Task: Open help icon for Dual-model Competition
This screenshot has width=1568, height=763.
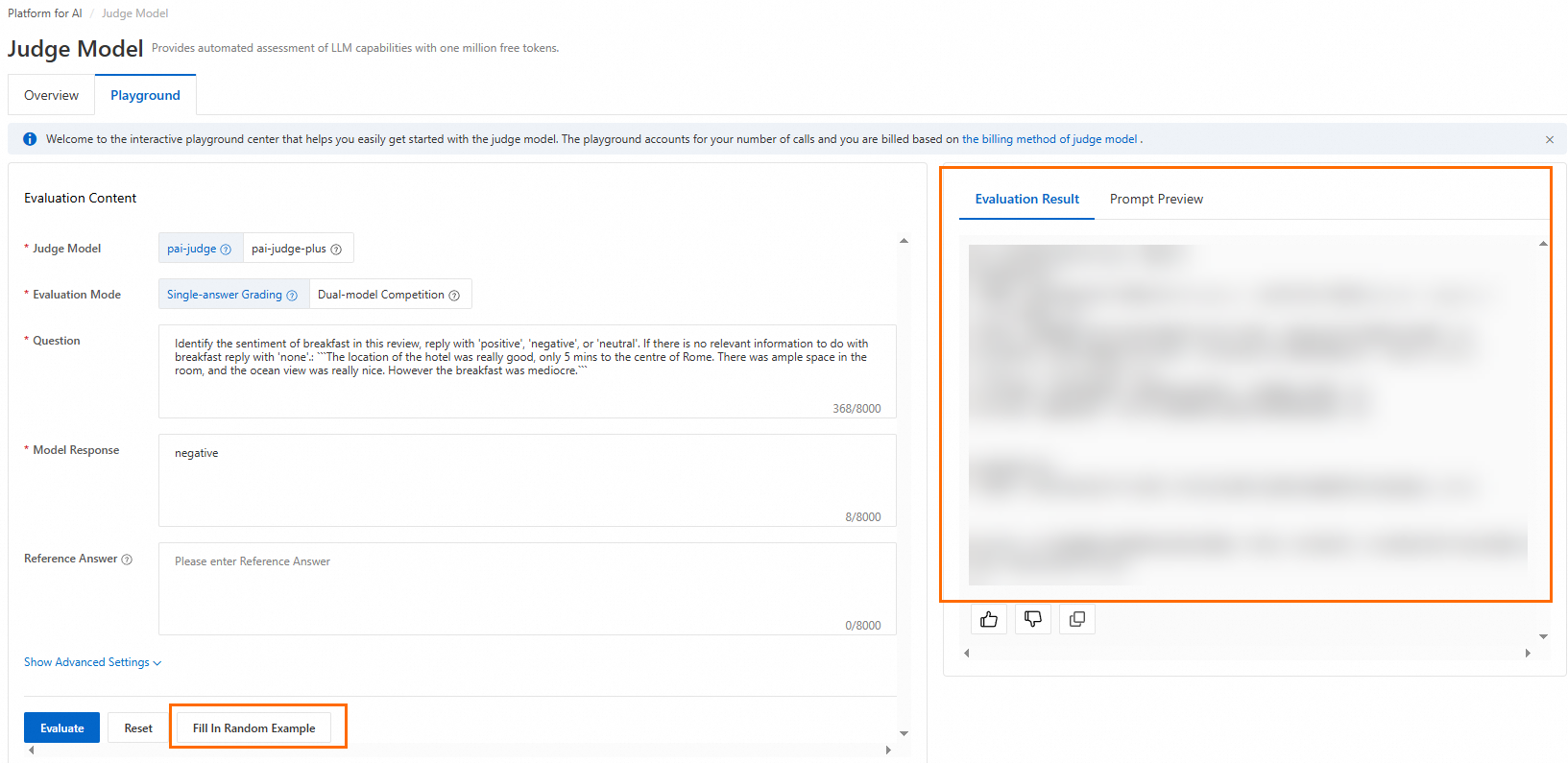Action: click(454, 296)
